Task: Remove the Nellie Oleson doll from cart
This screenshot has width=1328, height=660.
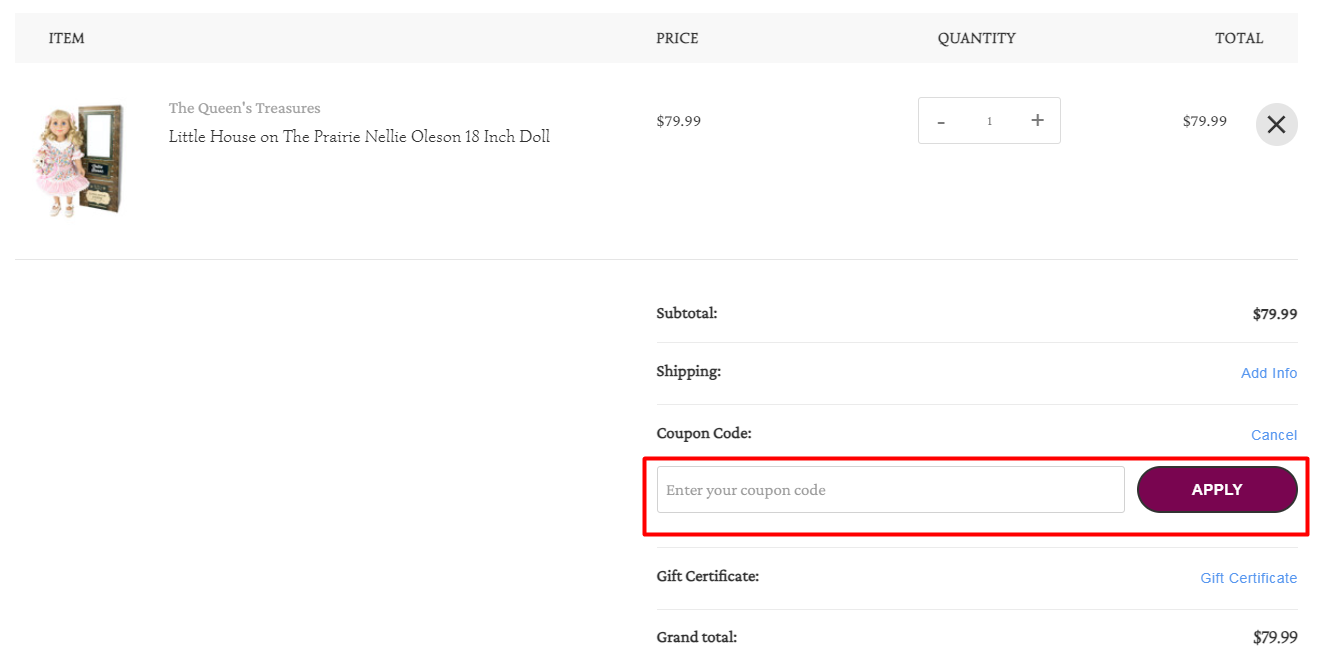Action: click(x=1276, y=125)
